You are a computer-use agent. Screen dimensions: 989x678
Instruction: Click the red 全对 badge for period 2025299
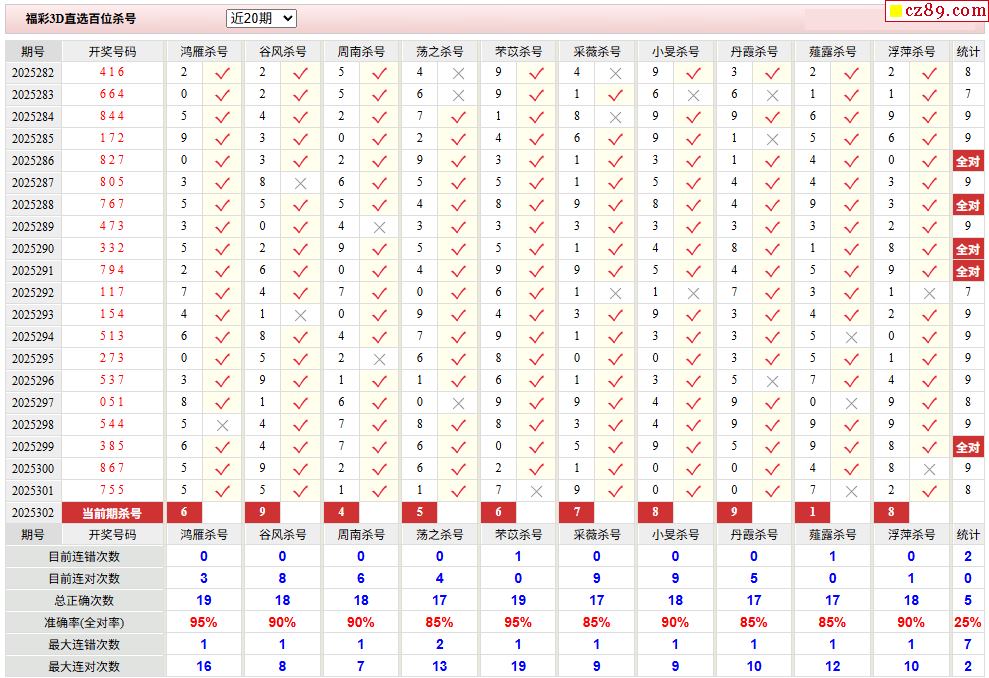967,447
